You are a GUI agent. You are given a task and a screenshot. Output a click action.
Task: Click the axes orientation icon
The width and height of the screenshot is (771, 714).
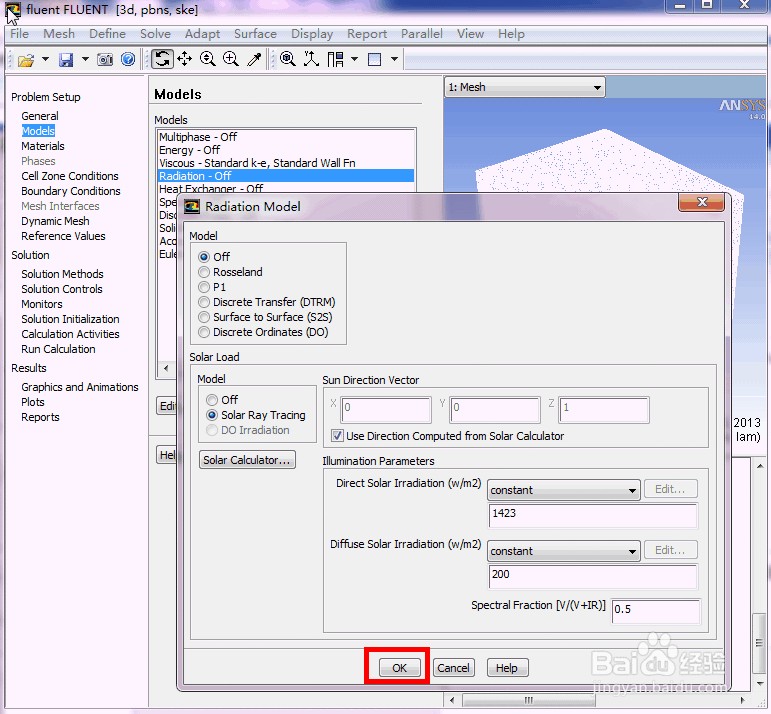(311, 59)
